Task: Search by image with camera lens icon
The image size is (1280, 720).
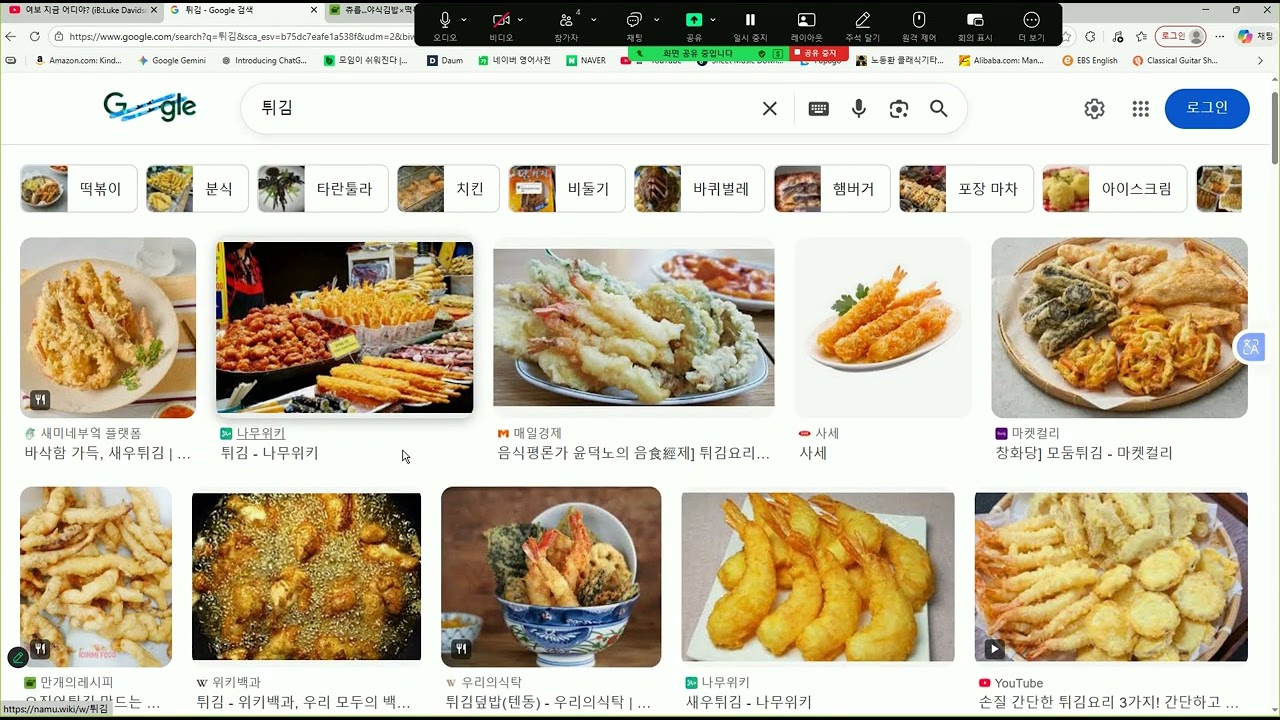Action: pos(899,109)
